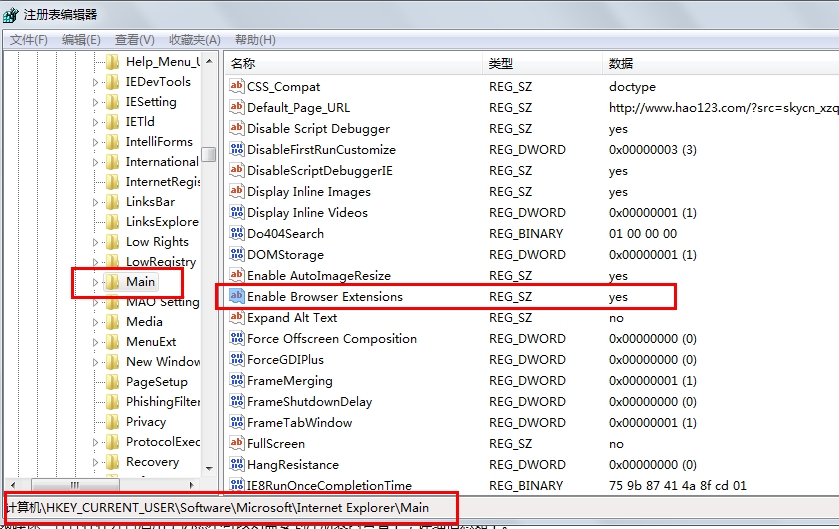Click the folder icon for Main key
This screenshot has width=839, height=529.
point(113,282)
